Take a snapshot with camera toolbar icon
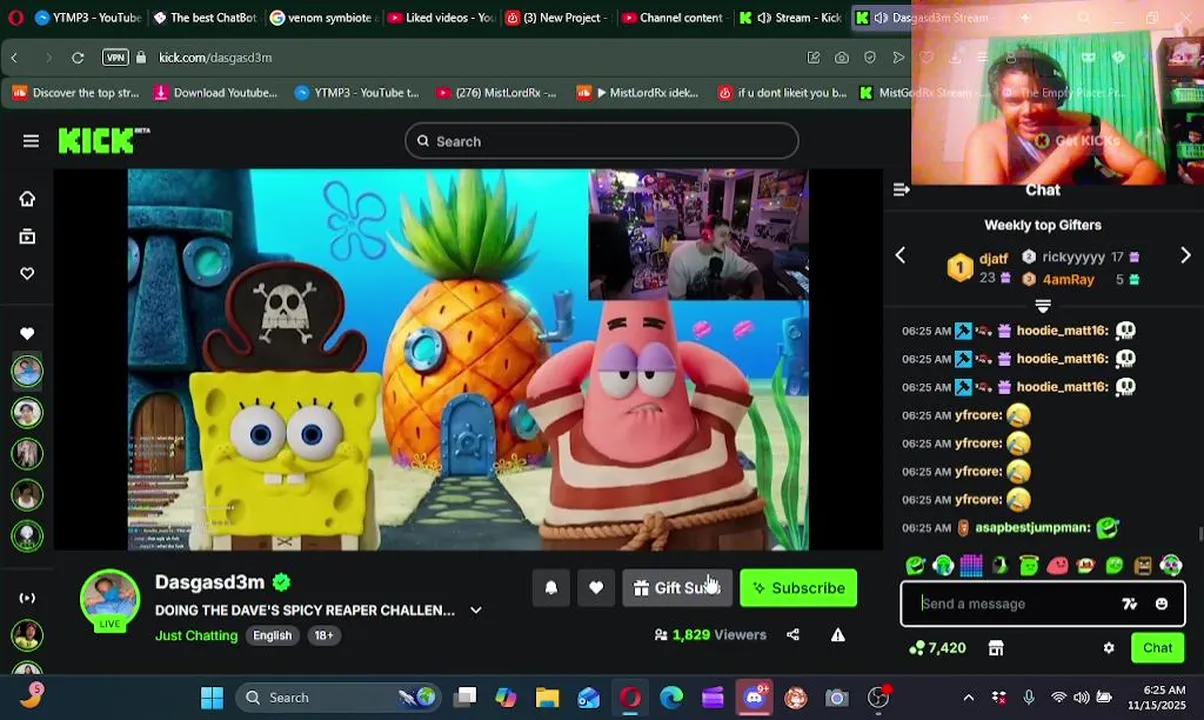1204x720 pixels. [x=842, y=58]
